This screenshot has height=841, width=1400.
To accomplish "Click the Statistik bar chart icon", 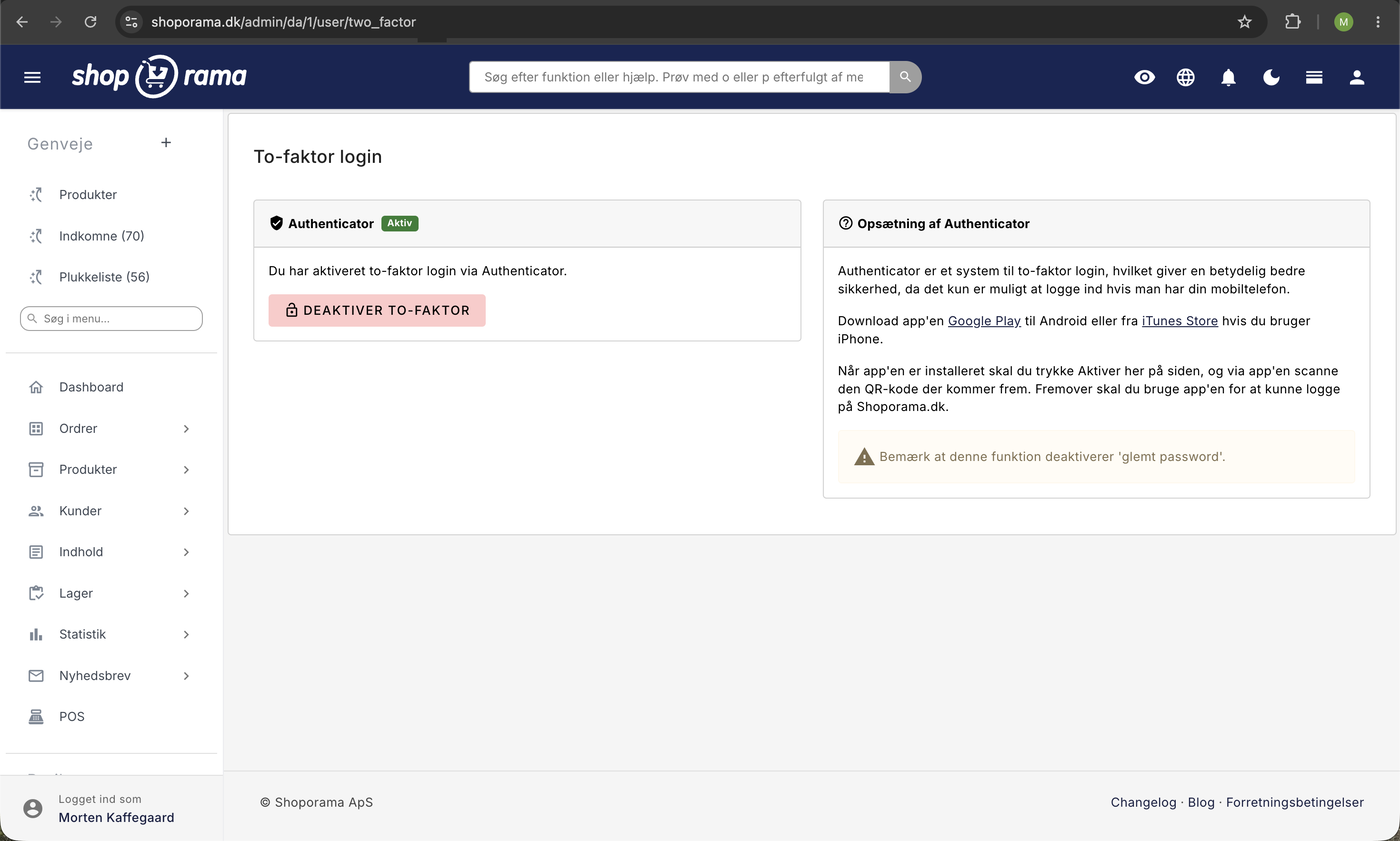I will (36, 634).
